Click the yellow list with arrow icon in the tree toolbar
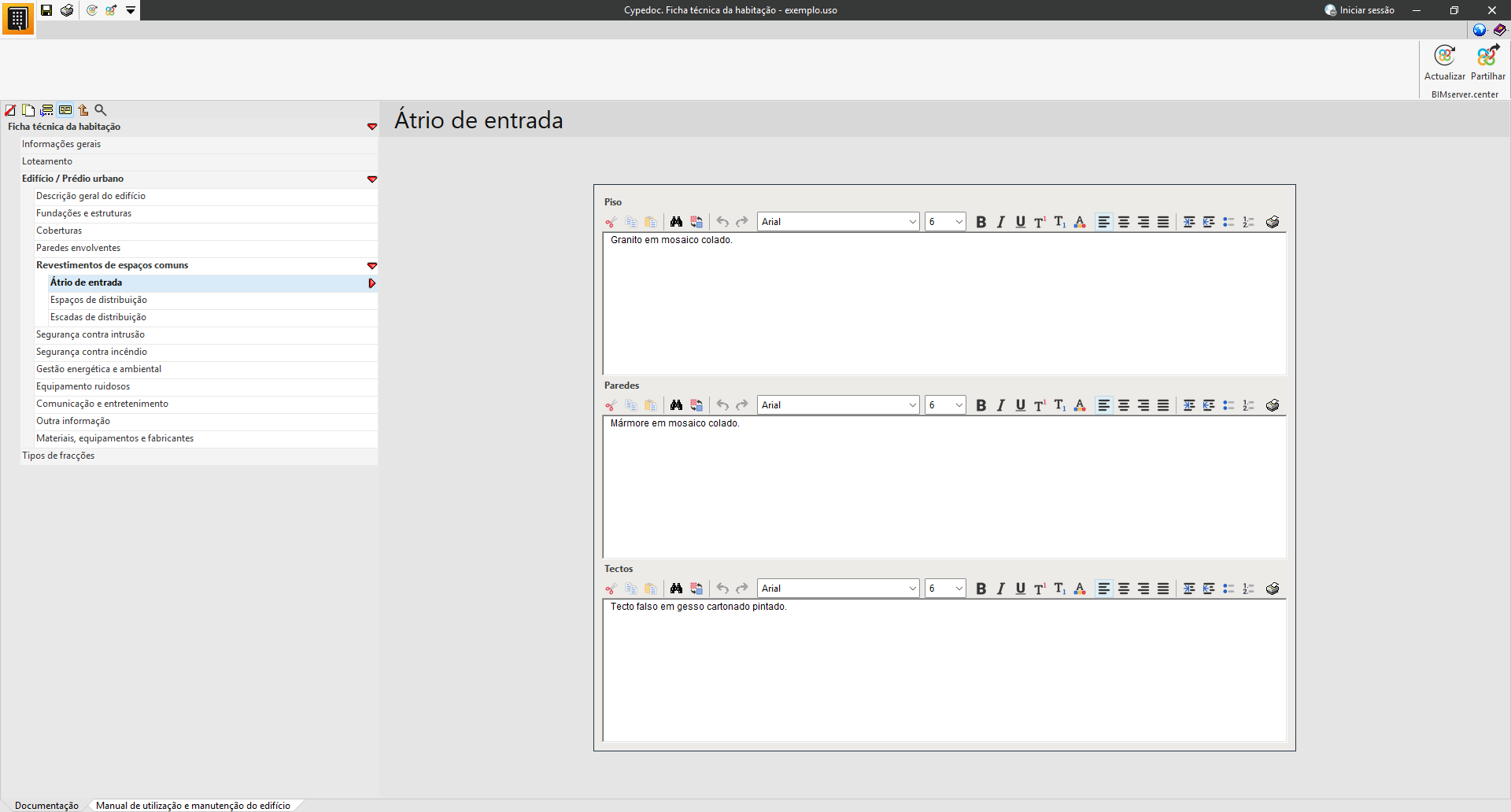 pos(46,110)
